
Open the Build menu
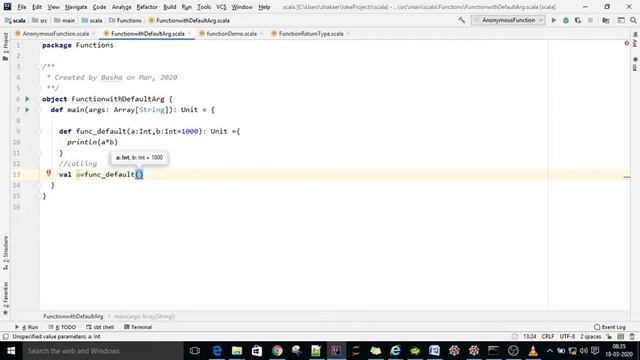[x=169, y=7]
